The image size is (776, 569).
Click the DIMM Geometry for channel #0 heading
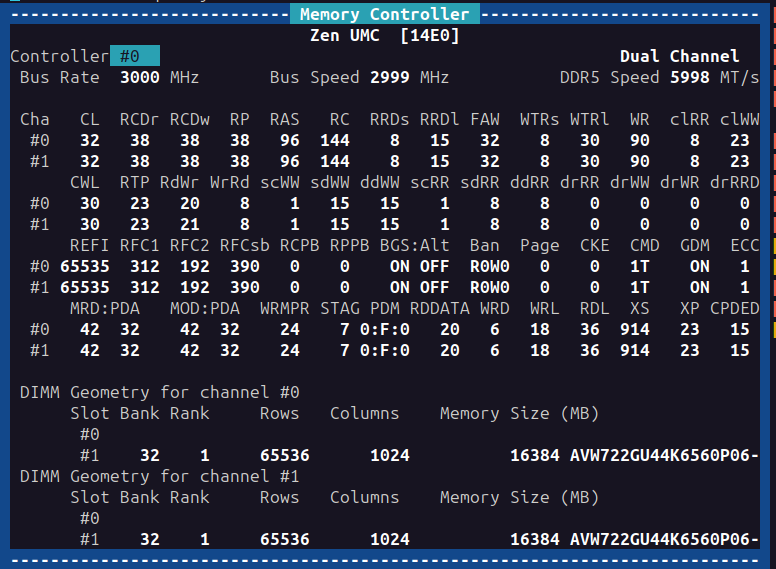click(159, 392)
